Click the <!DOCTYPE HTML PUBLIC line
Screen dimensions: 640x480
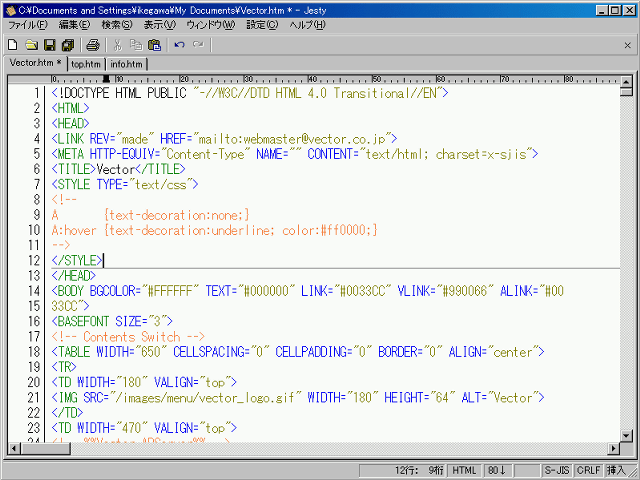(x=250, y=93)
